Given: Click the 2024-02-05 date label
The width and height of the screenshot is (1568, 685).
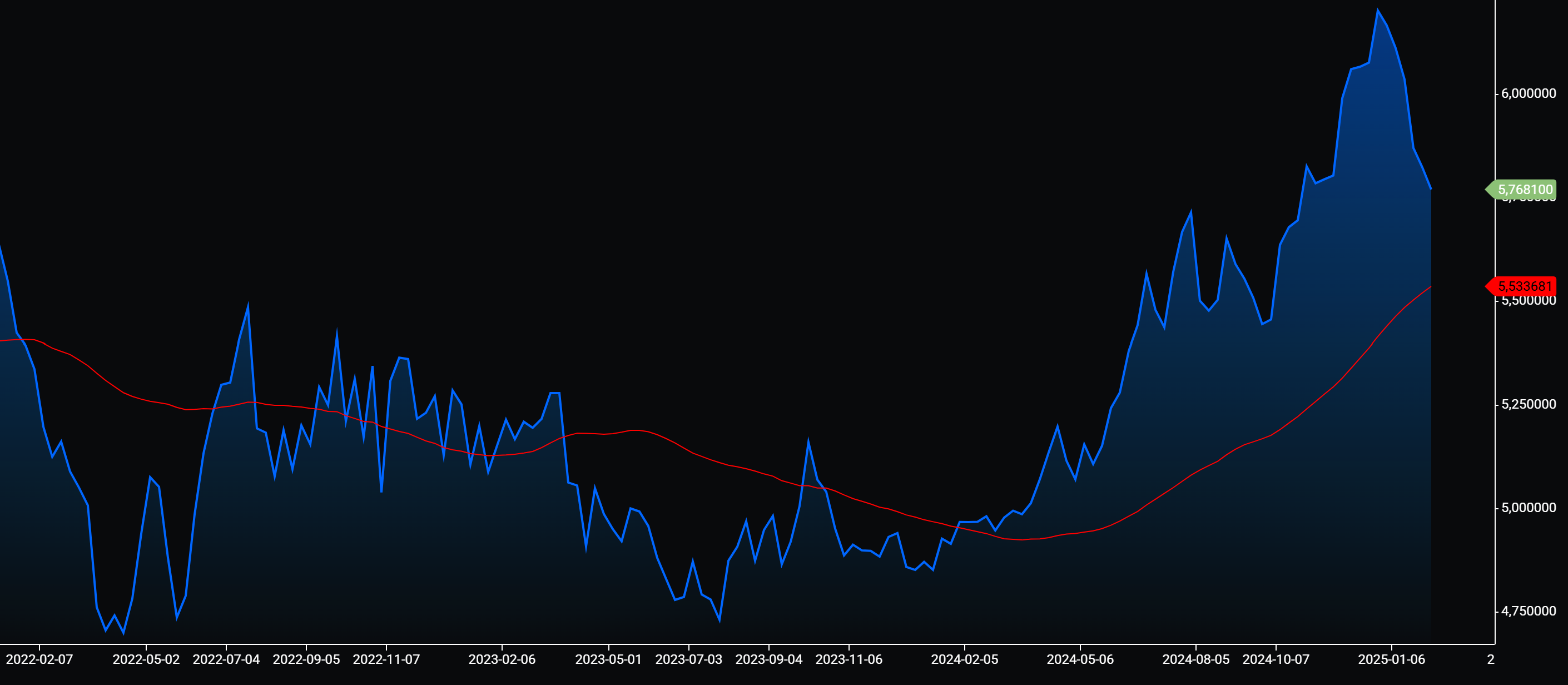Looking at the screenshot, I should [965, 659].
